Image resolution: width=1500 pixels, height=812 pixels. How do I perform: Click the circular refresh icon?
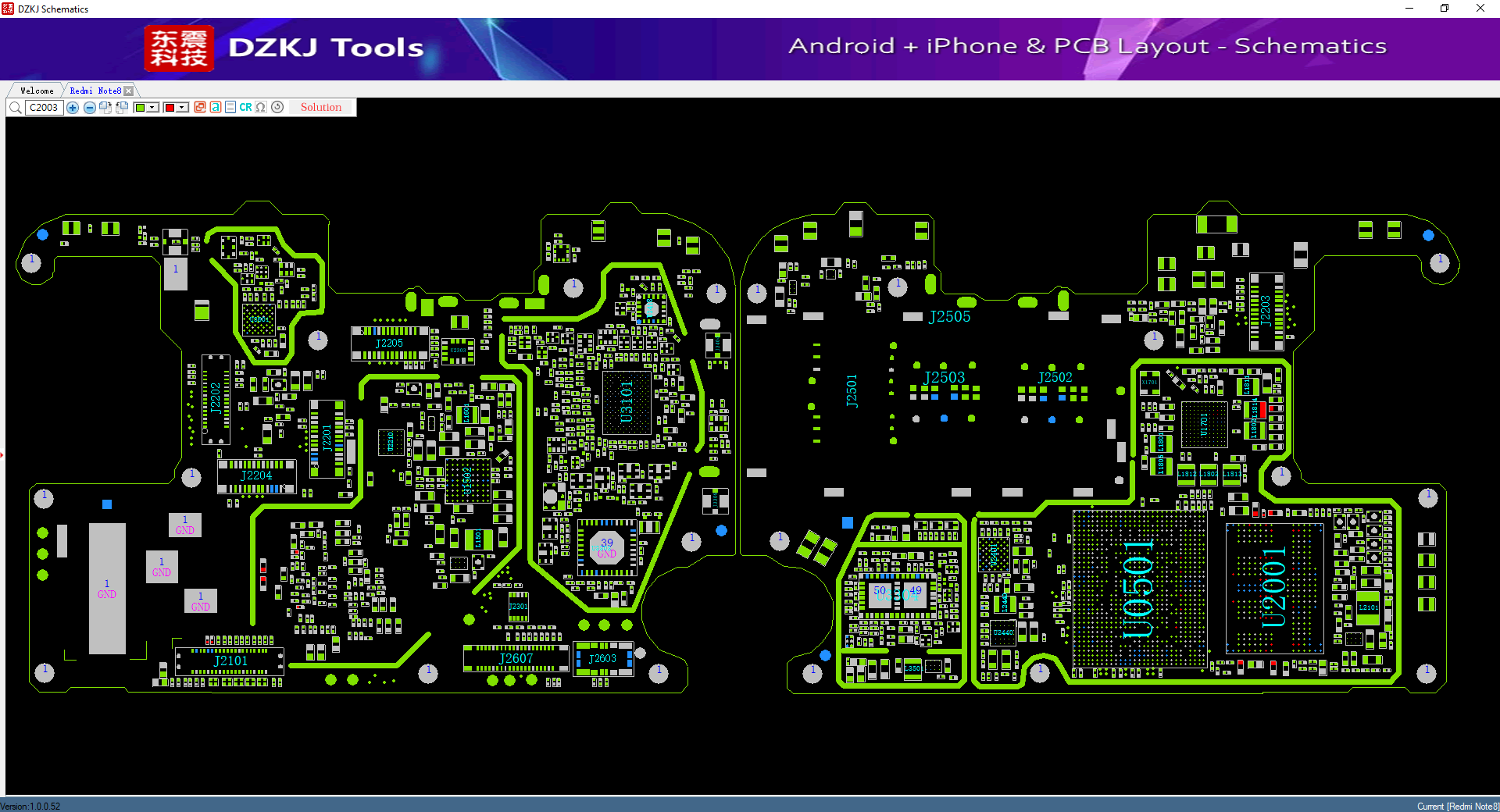tap(277, 108)
